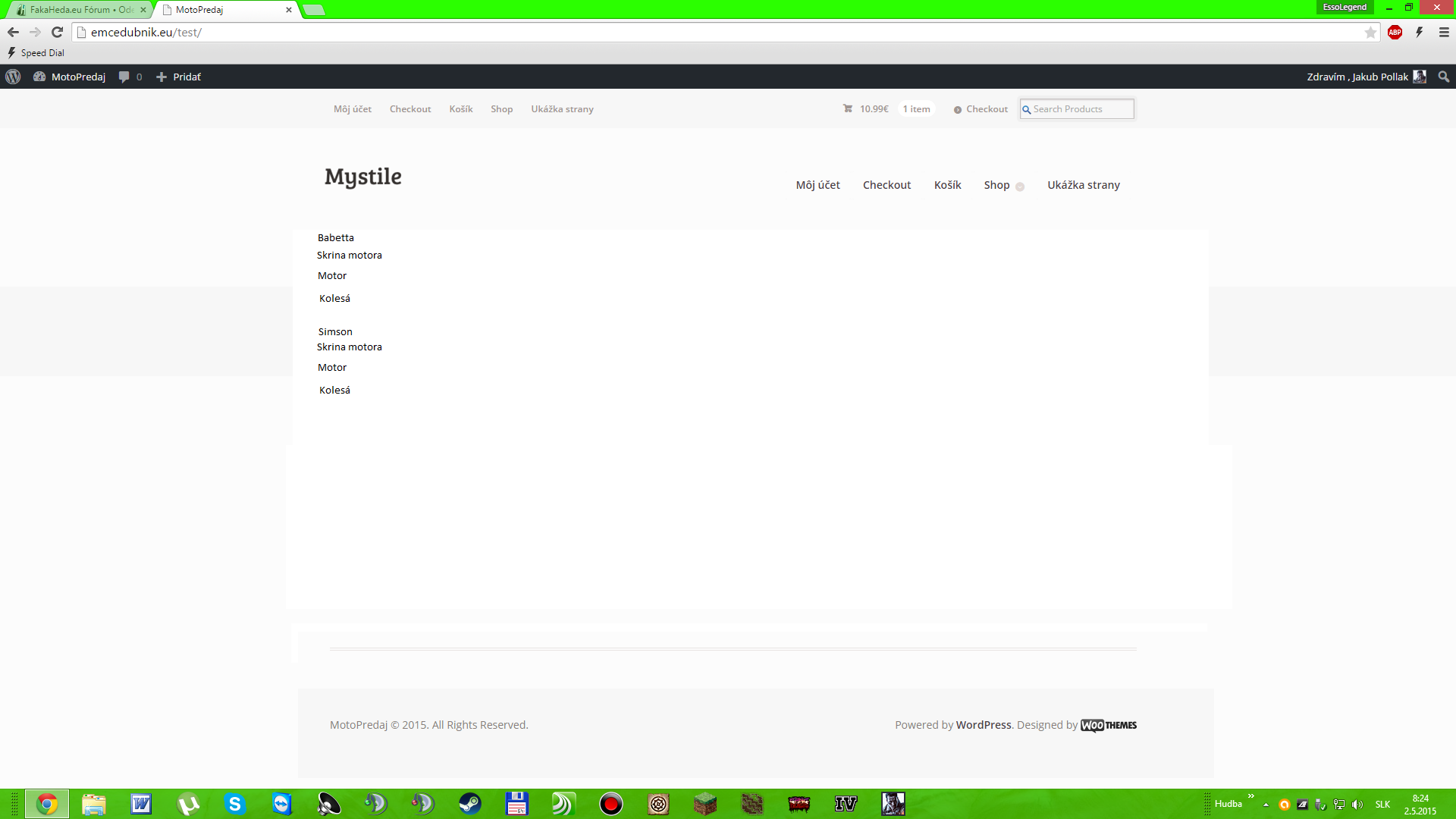Open Košík in main navigation
This screenshot has width=1456, height=819.
coord(947,185)
